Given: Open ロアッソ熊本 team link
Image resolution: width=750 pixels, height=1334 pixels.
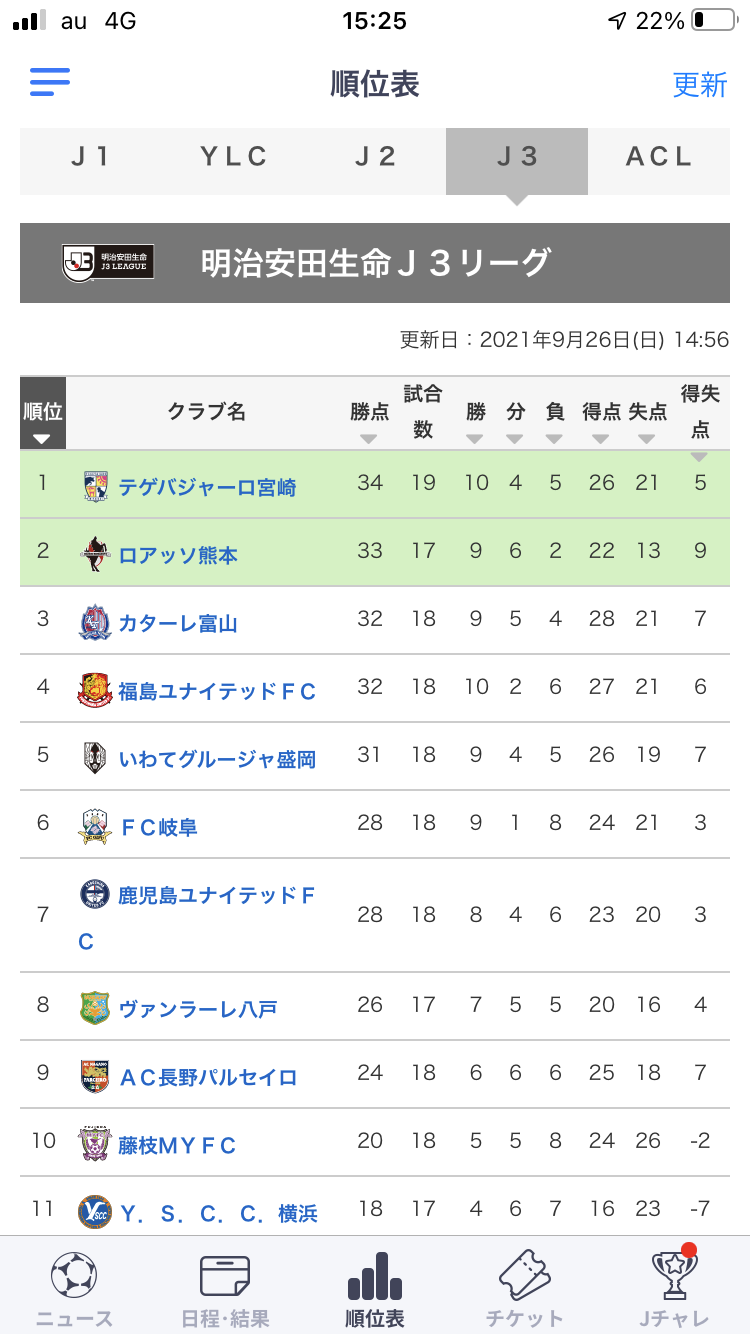Looking at the screenshot, I should point(178,555).
